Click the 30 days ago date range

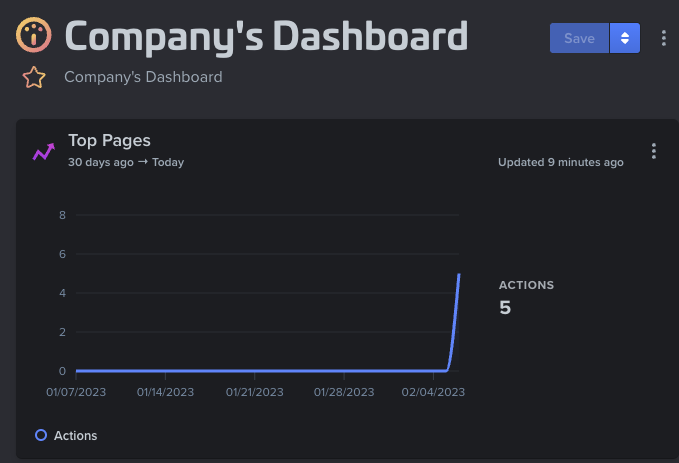(126, 162)
